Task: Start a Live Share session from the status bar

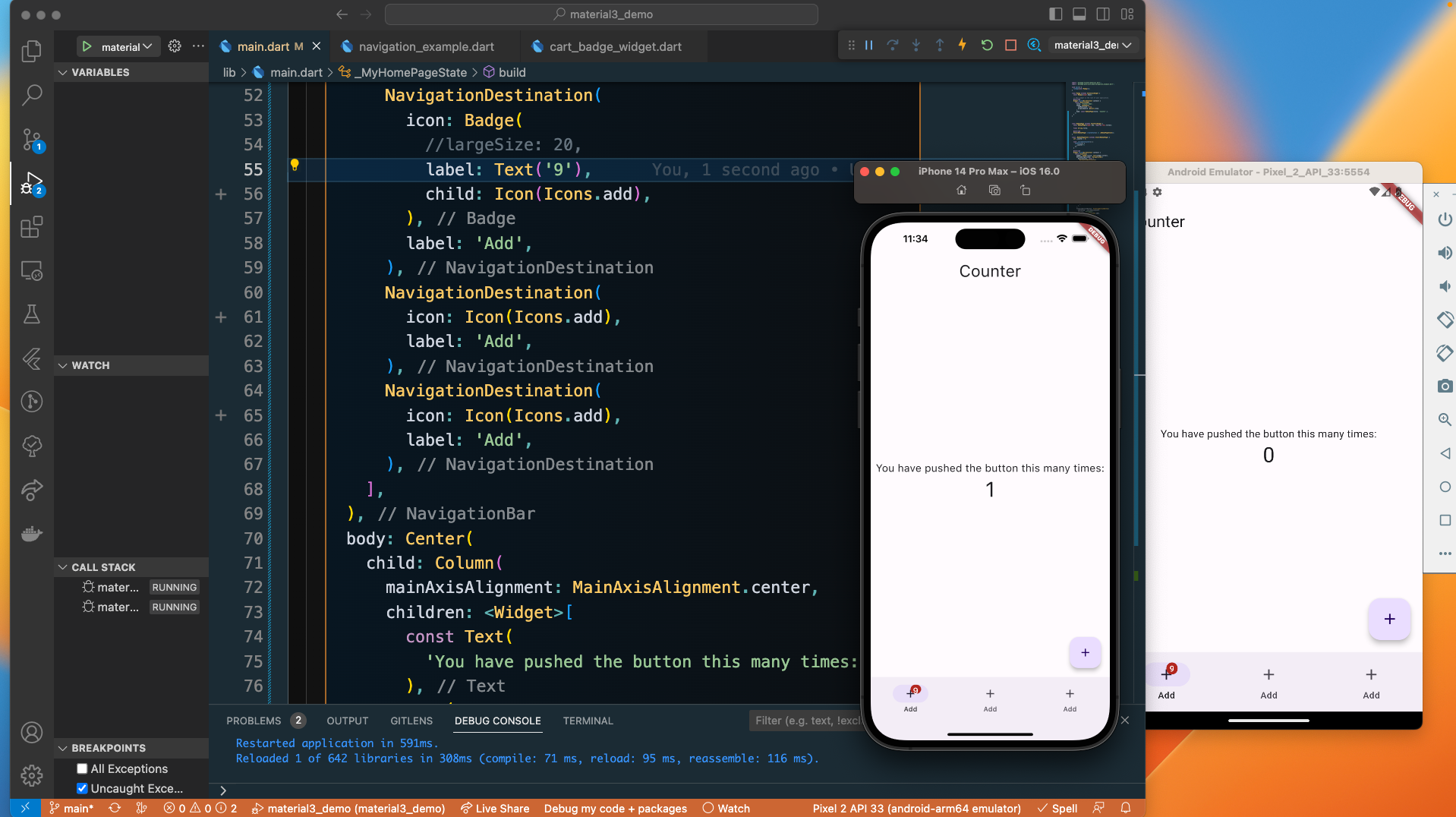Action: (495, 808)
